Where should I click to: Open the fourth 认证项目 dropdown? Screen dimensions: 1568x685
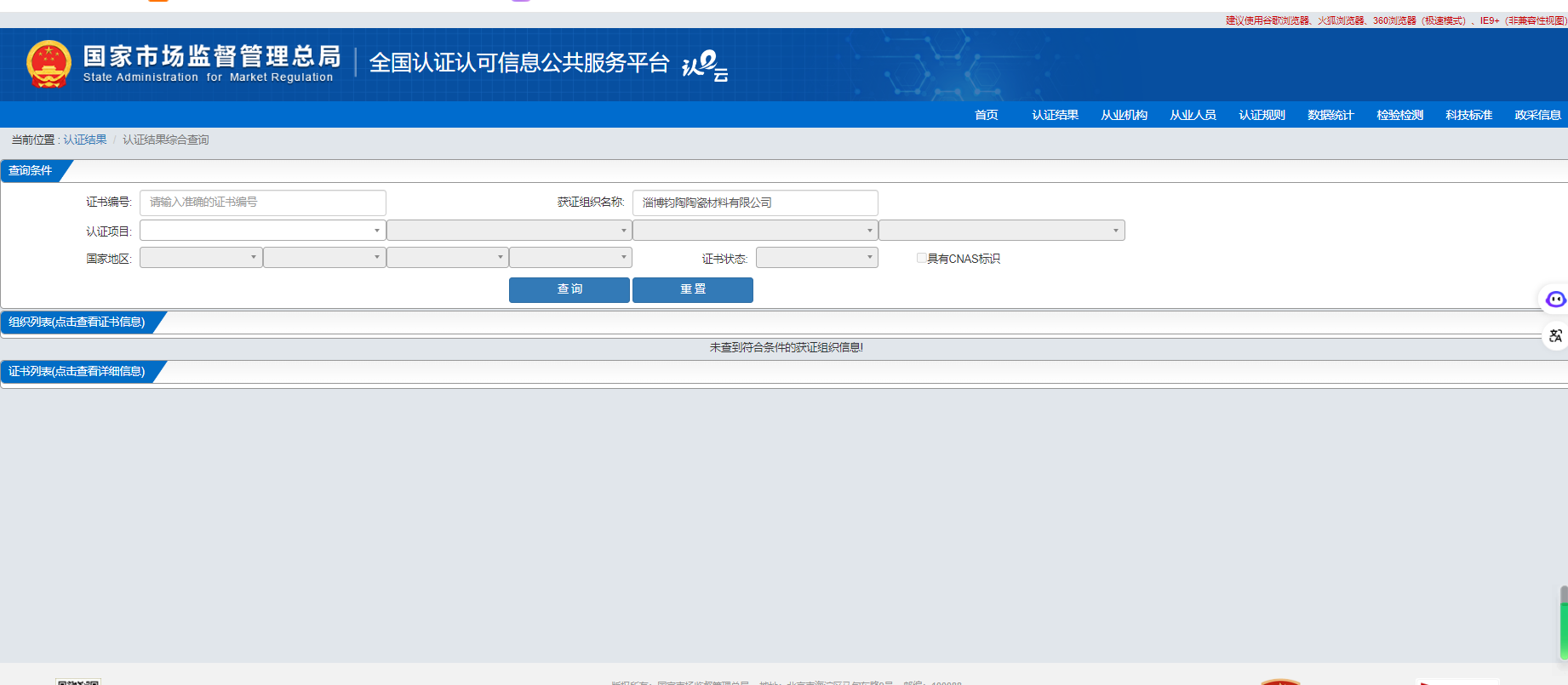tap(1002, 231)
